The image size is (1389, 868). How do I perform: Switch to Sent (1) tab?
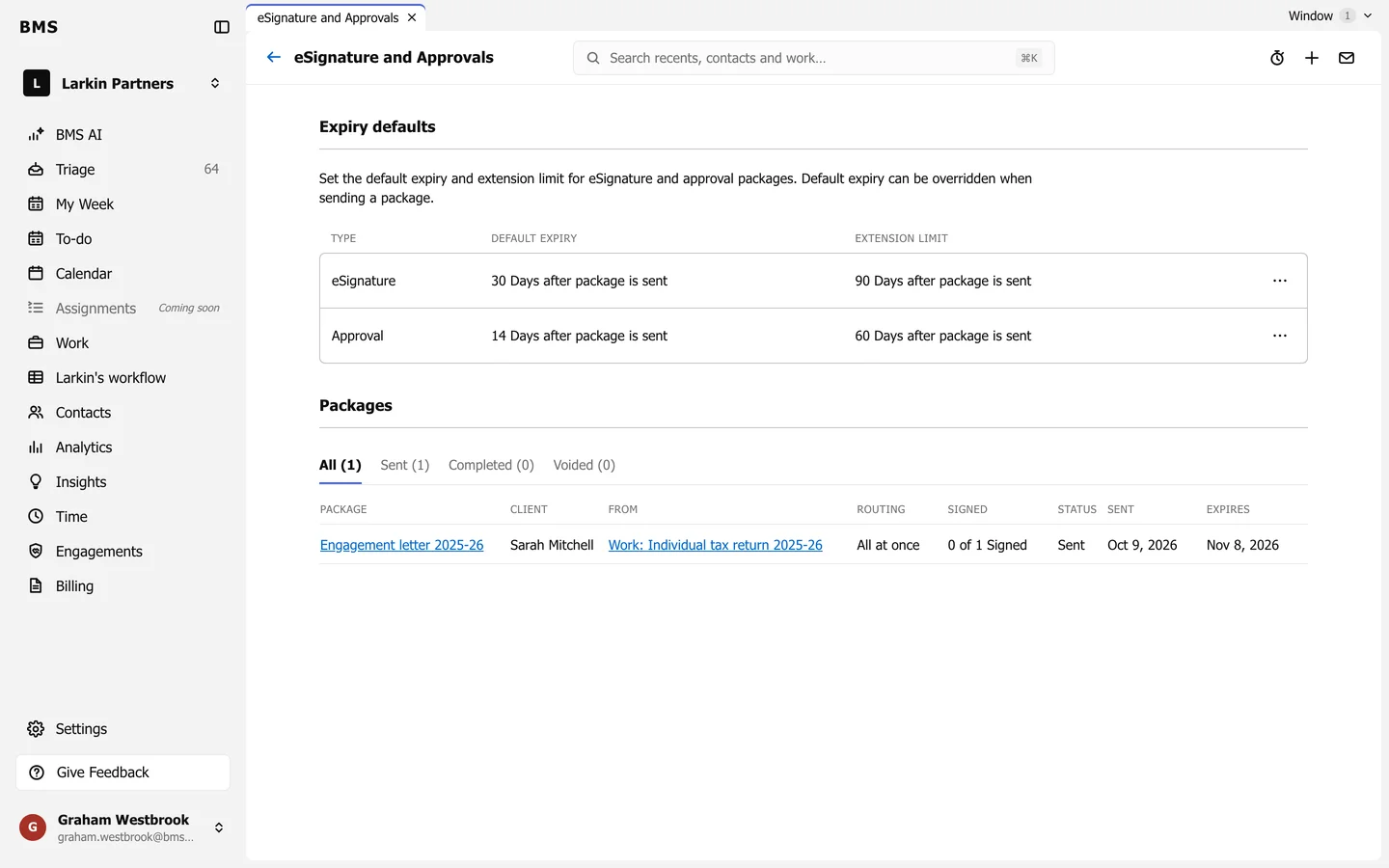pos(405,465)
